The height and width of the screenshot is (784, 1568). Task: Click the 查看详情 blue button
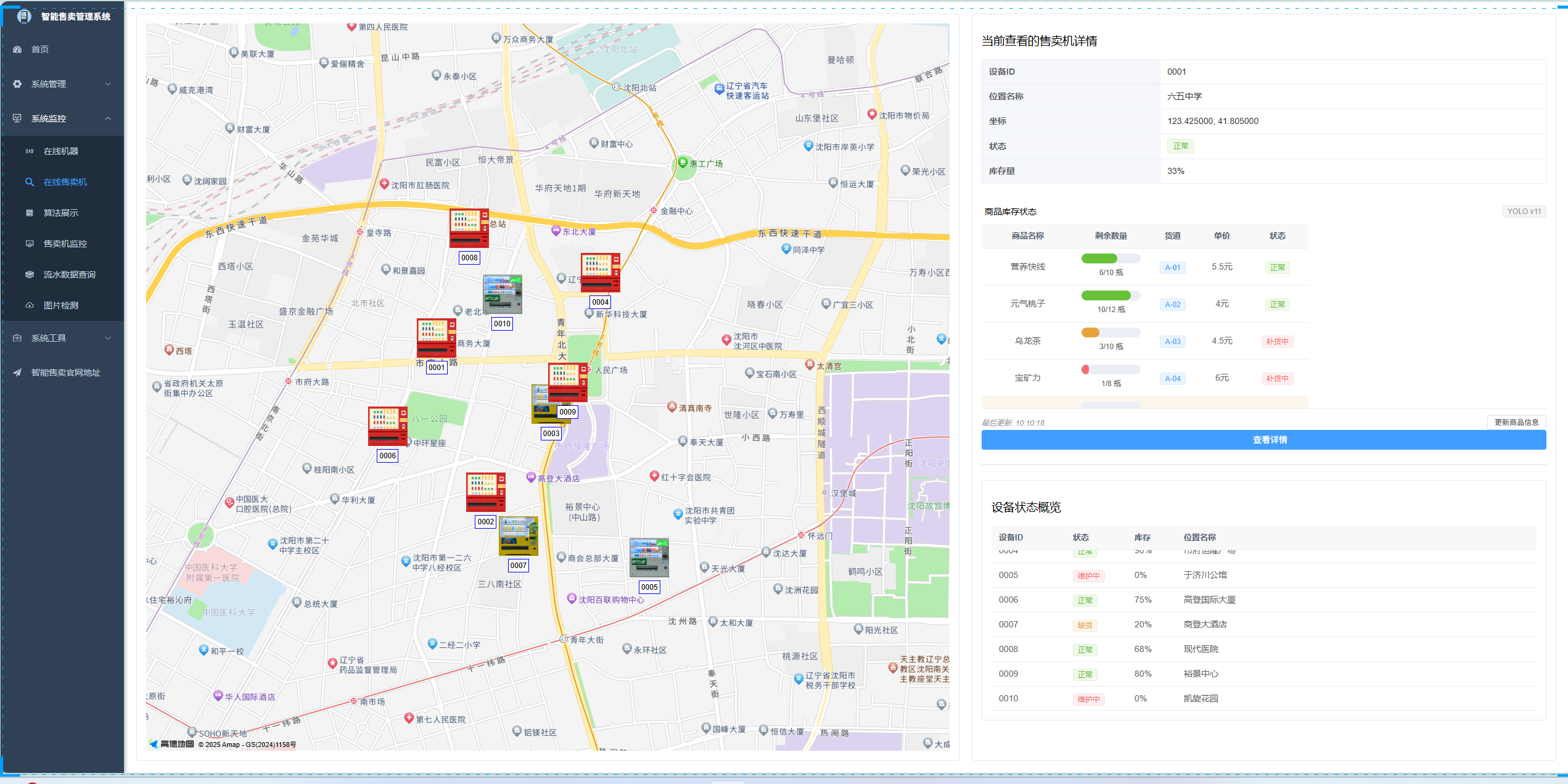click(x=1263, y=440)
